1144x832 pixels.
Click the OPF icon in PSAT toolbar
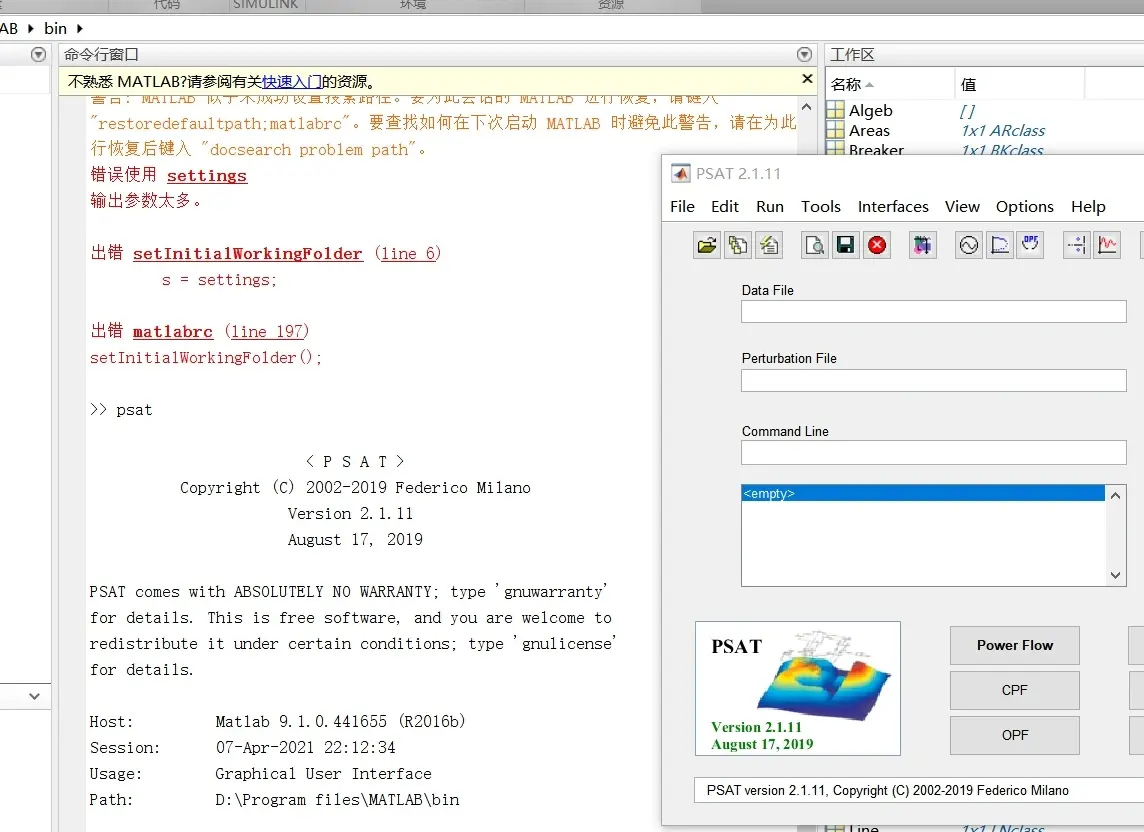[1030, 245]
